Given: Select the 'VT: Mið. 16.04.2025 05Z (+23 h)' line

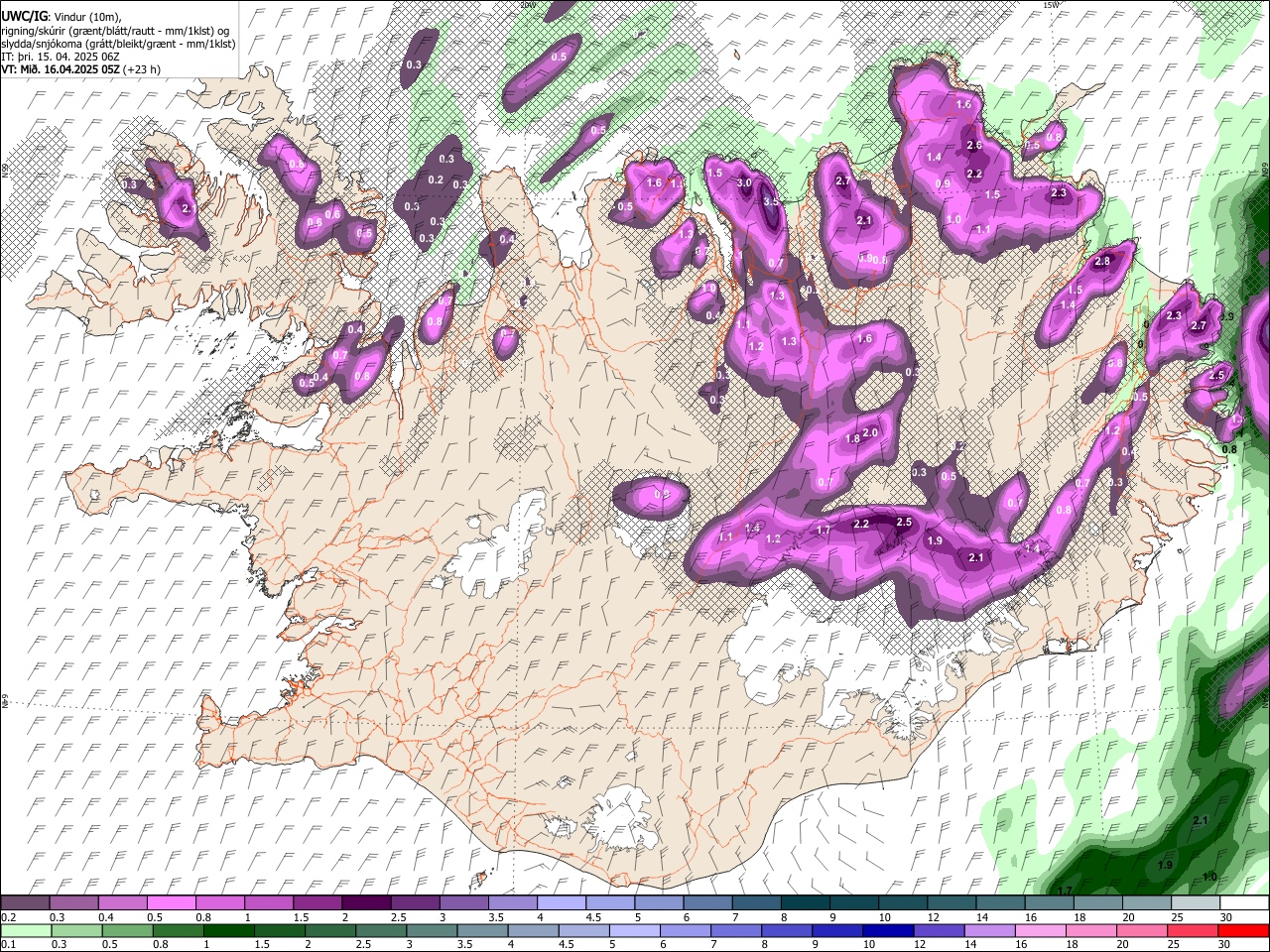Looking at the screenshot, I should [80, 69].
